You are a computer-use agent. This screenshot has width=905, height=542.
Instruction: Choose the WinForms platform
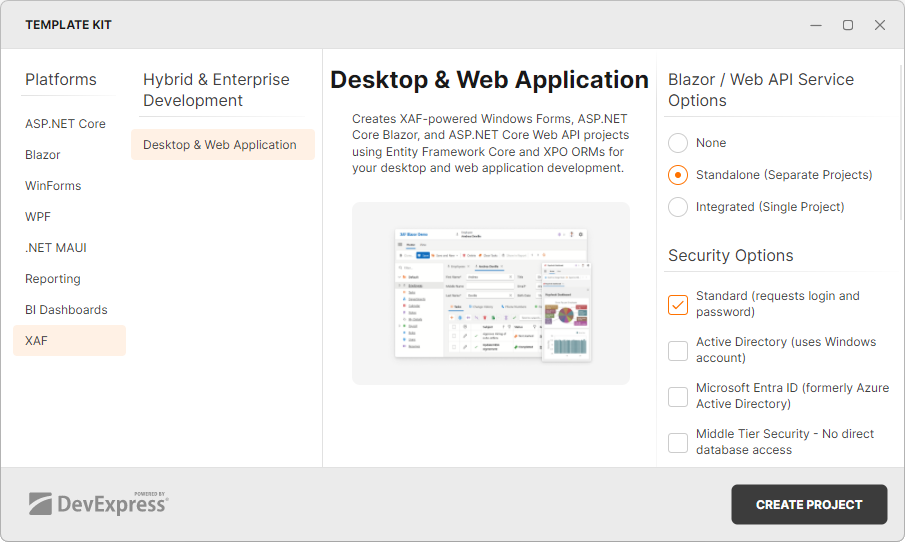[53, 186]
